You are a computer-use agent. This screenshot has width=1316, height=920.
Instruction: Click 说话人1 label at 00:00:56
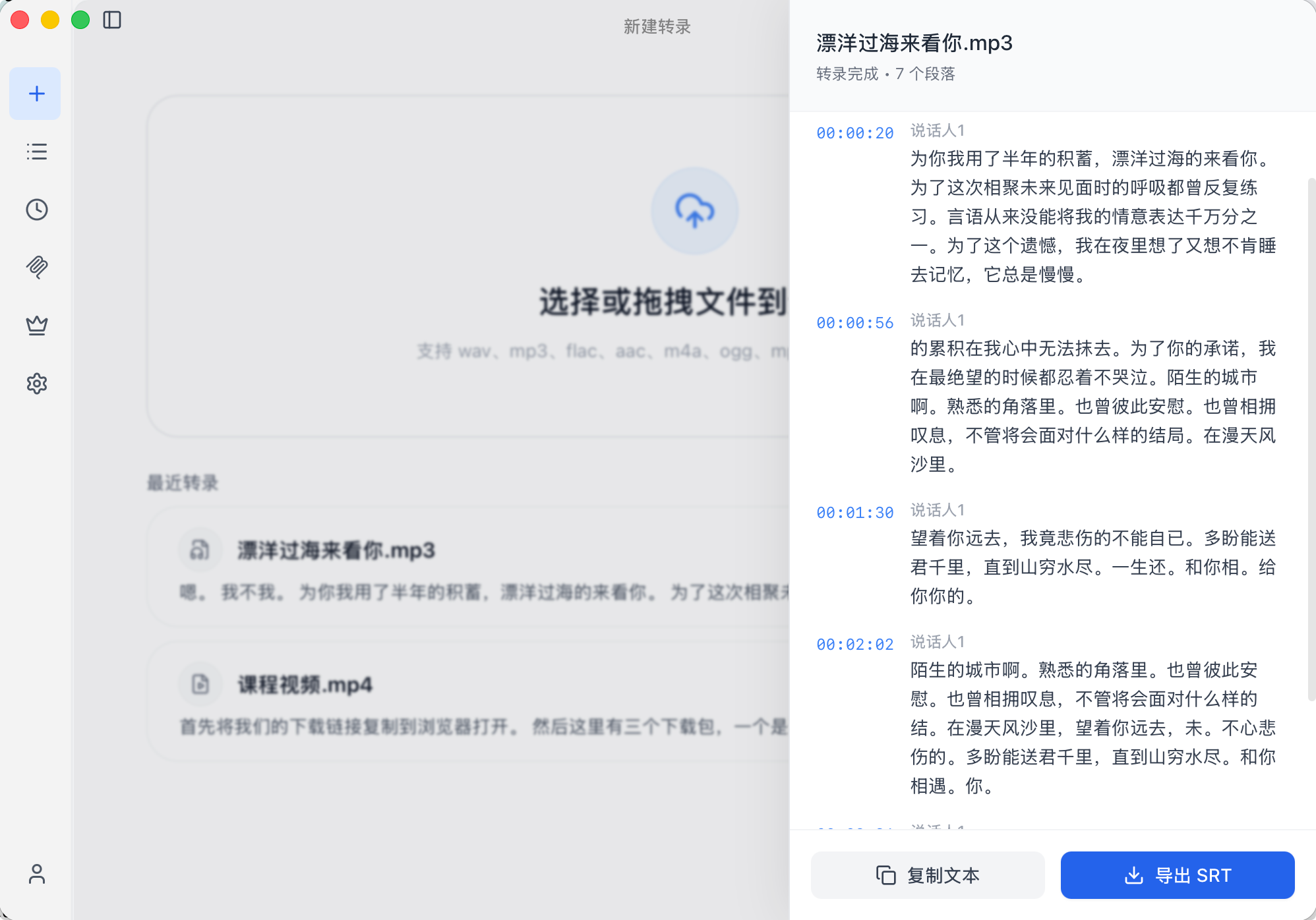(x=938, y=320)
